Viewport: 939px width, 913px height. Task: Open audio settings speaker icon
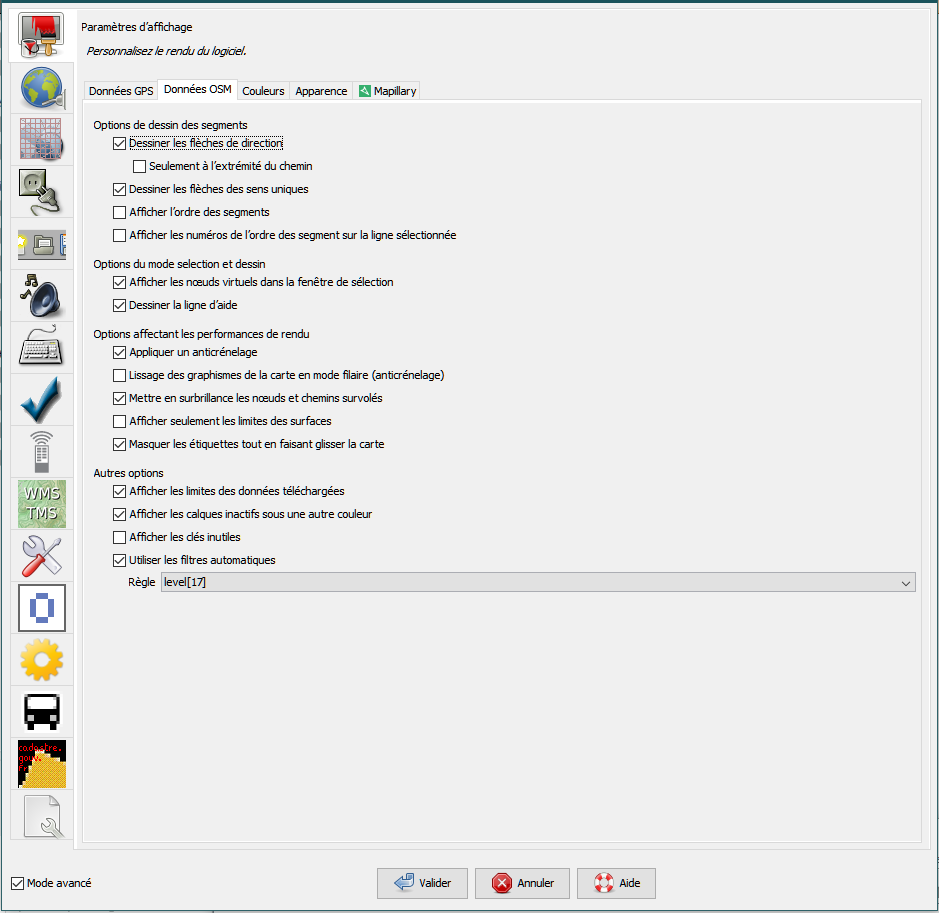(42, 296)
